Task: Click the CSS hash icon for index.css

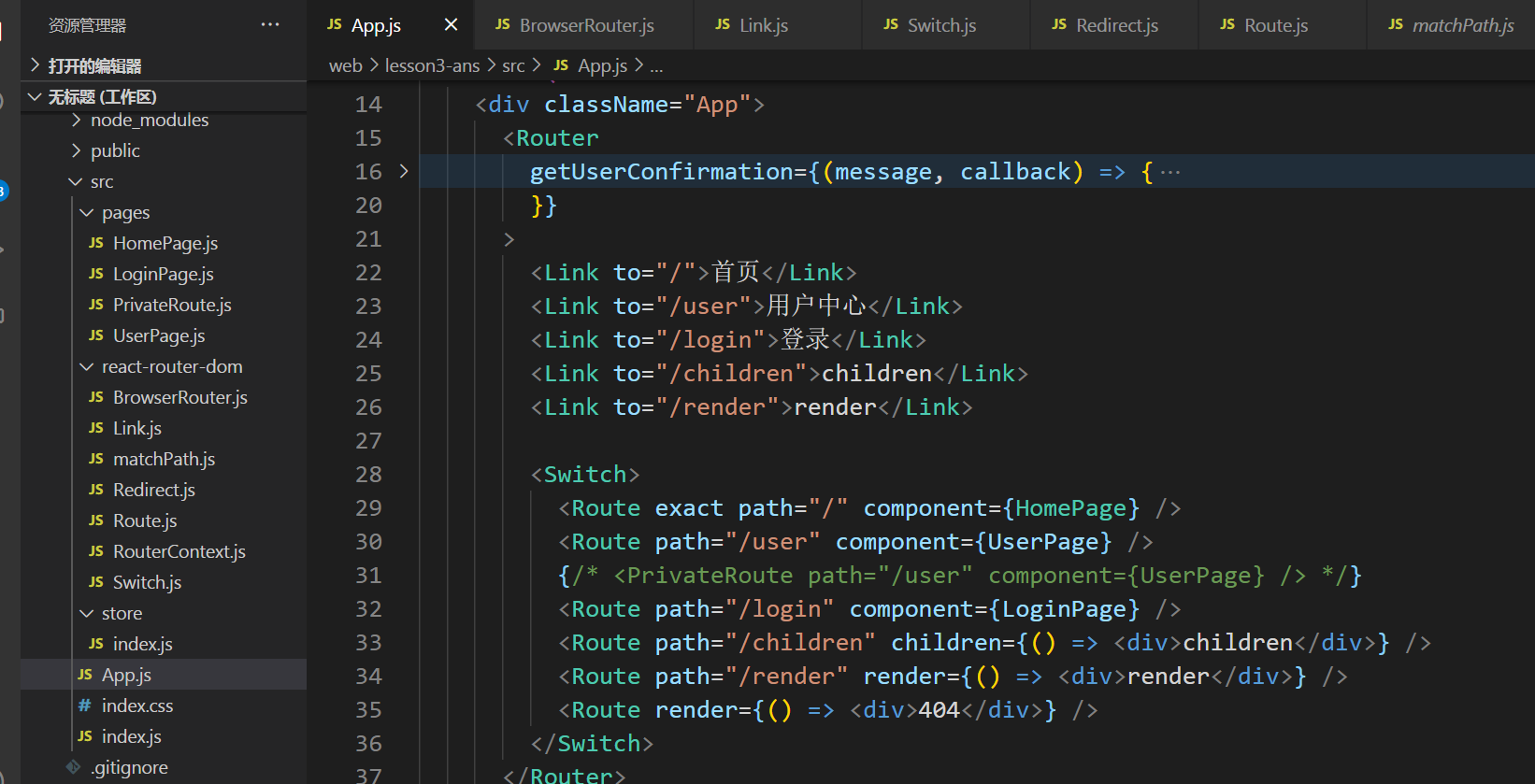Action: pyautogui.click(x=85, y=706)
